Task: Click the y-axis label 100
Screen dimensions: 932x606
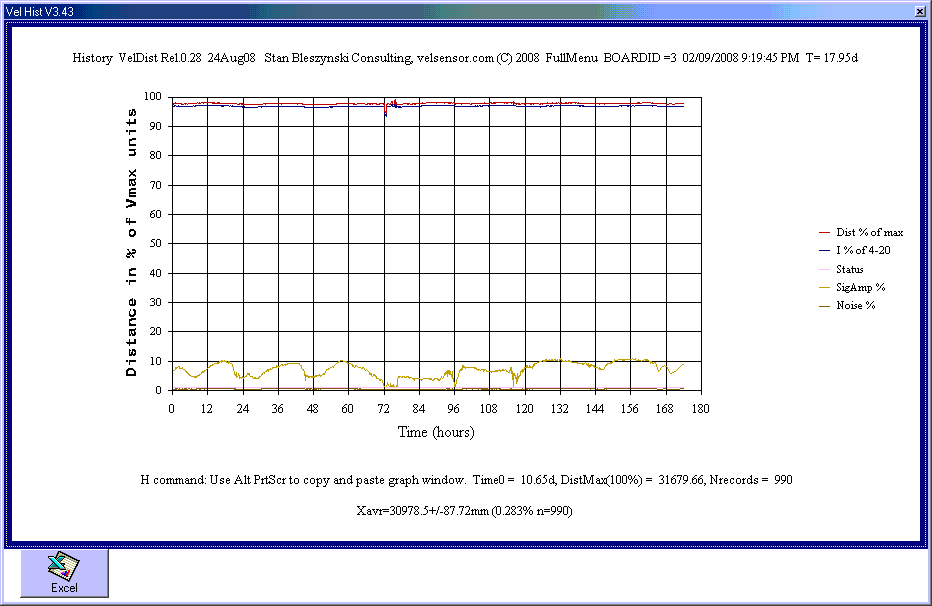Action: pos(153,96)
